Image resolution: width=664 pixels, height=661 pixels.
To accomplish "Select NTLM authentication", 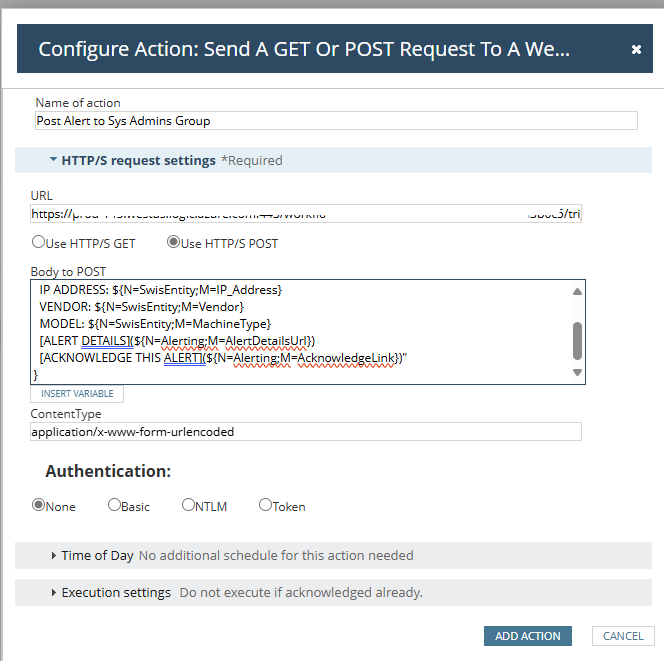I will (188, 505).
